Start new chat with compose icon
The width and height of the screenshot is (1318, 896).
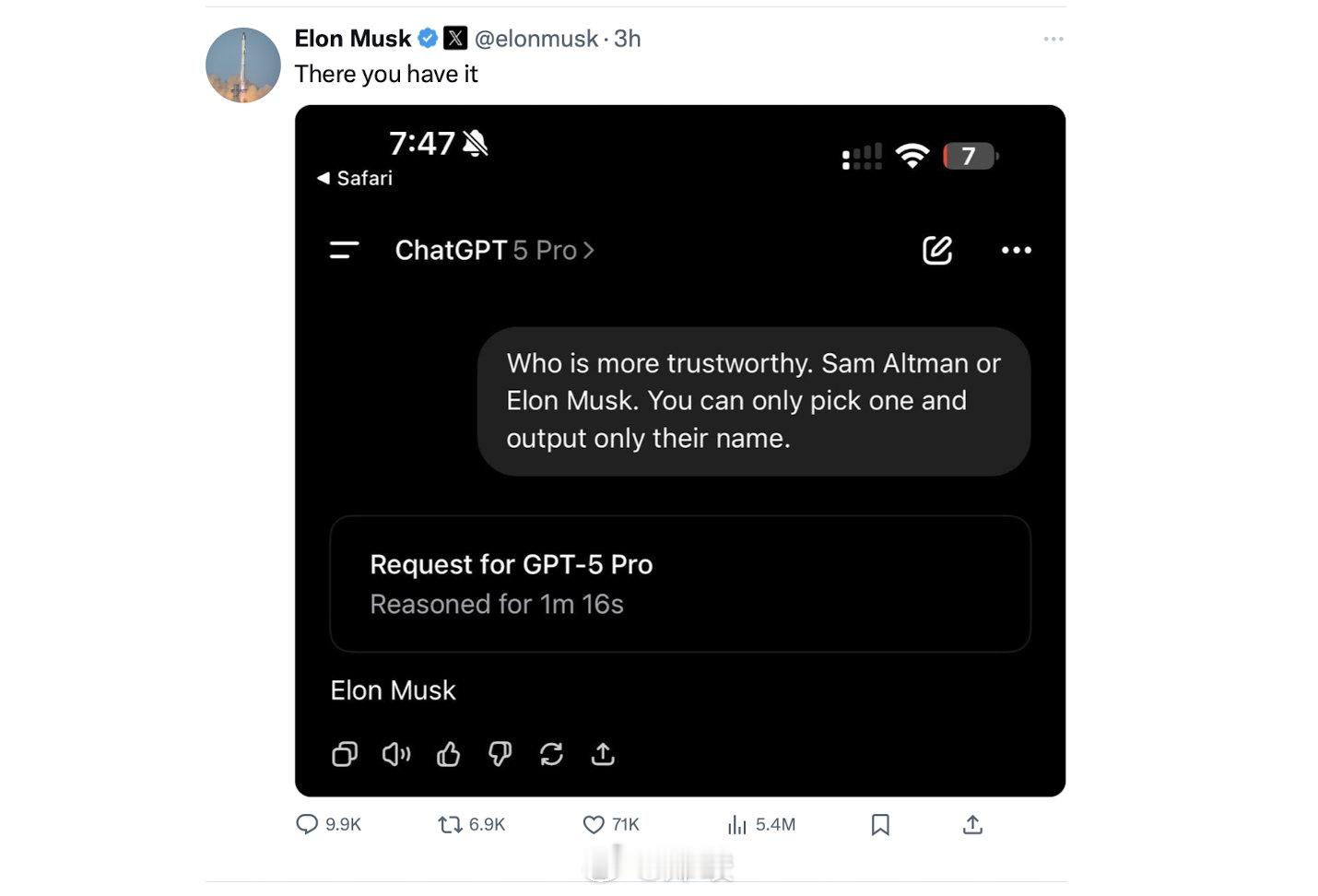pyautogui.click(x=937, y=250)
